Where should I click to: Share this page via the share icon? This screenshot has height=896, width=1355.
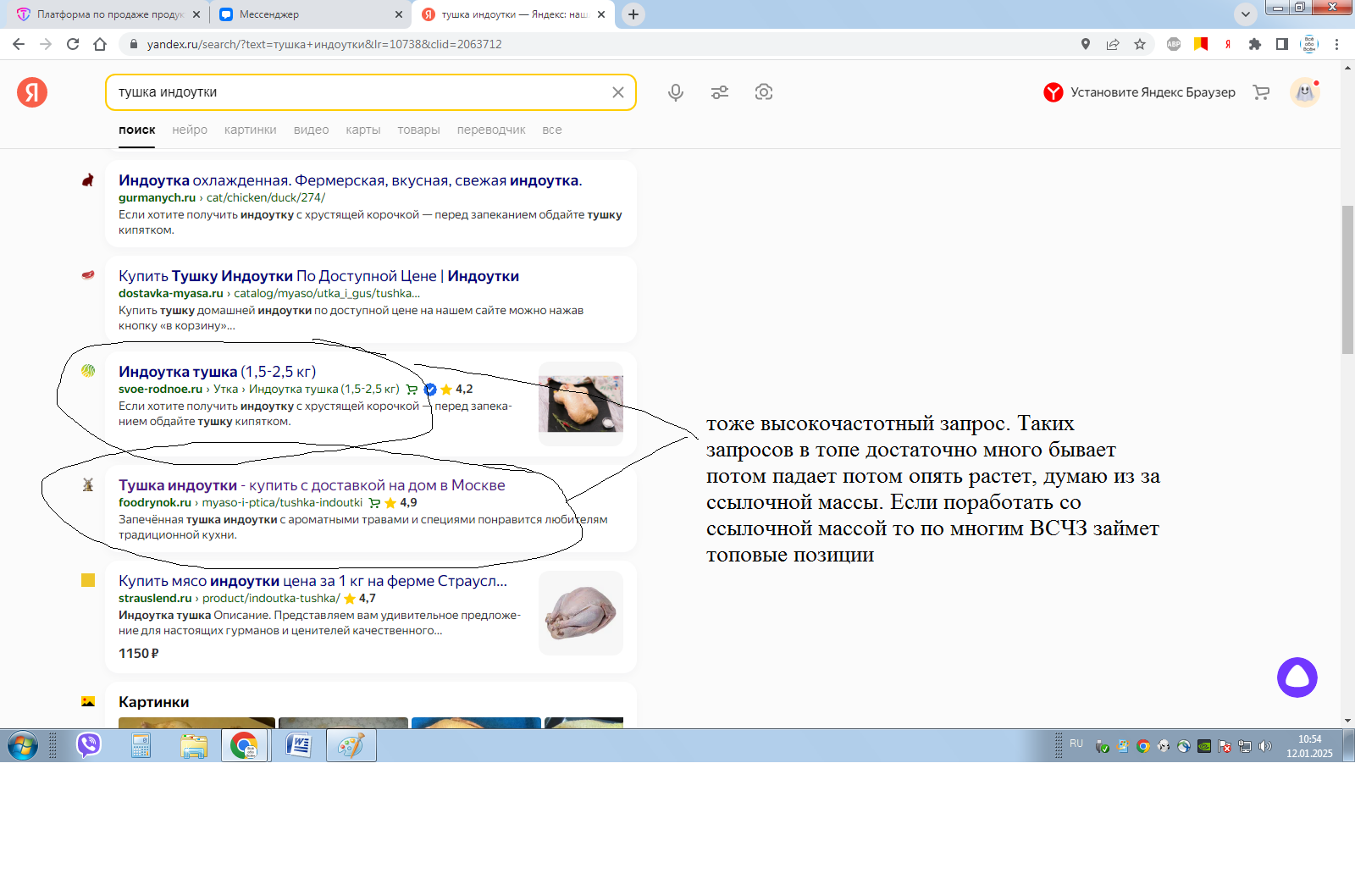click(x=1113, y=44)
